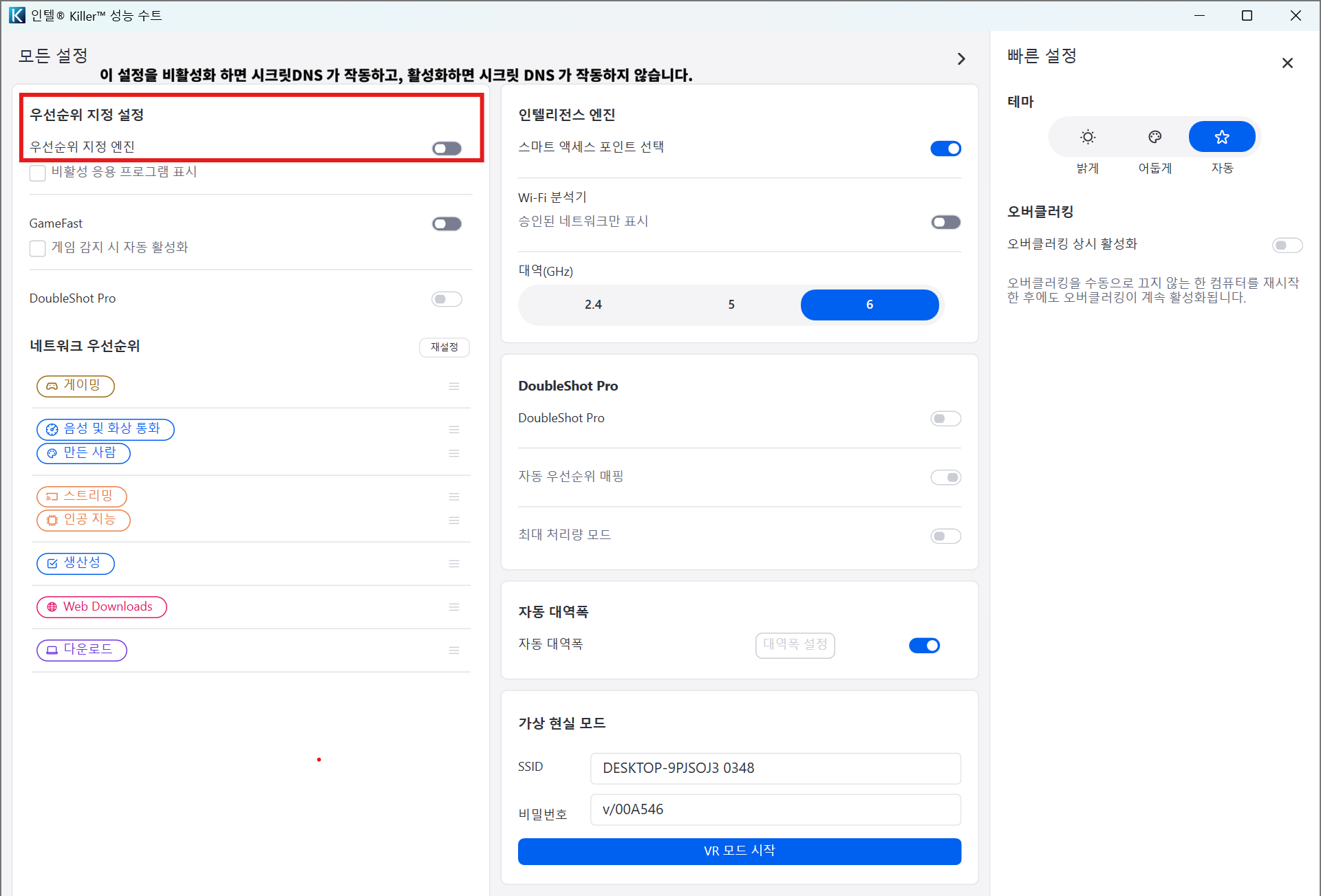Screen dimensions: 1321x896
Task: Click the 재설정 button
Action: tap(444, 347)
